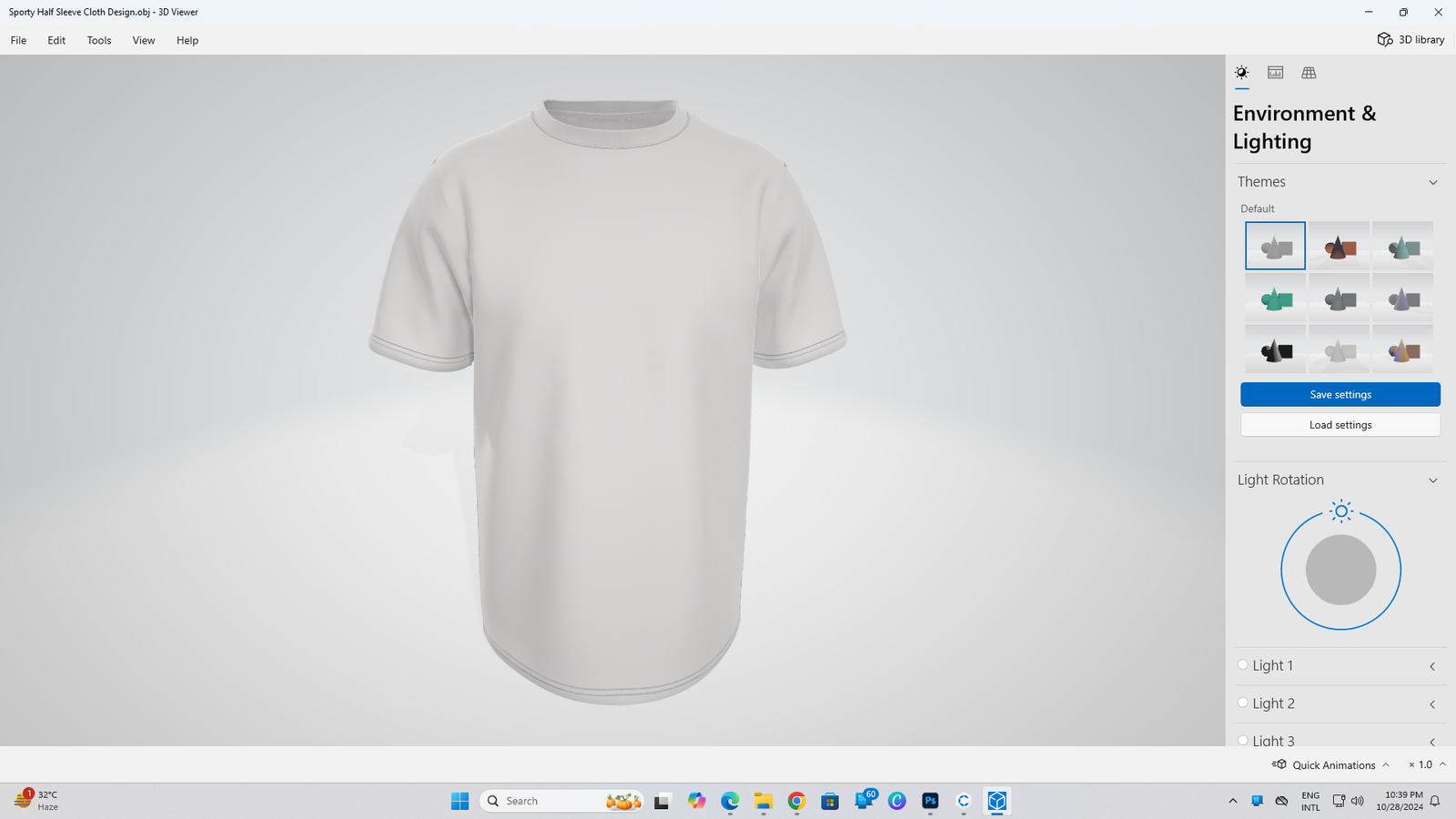Image resolution: width=1456 pixels, height=819 pixels.
Task: Open taskbar app with 60 badge
Action: (x=864, y=800)
